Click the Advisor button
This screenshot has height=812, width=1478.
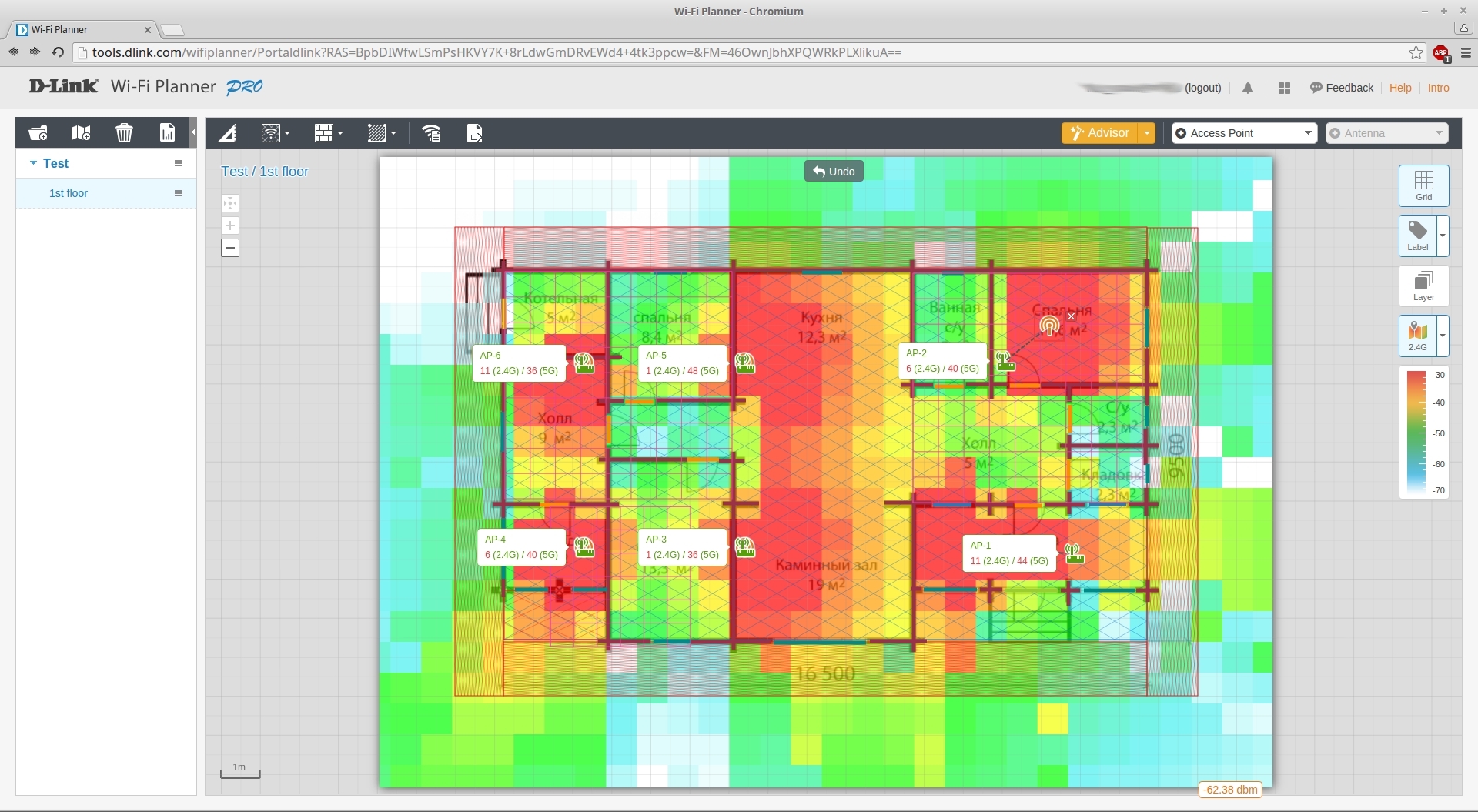point(1100,133)
